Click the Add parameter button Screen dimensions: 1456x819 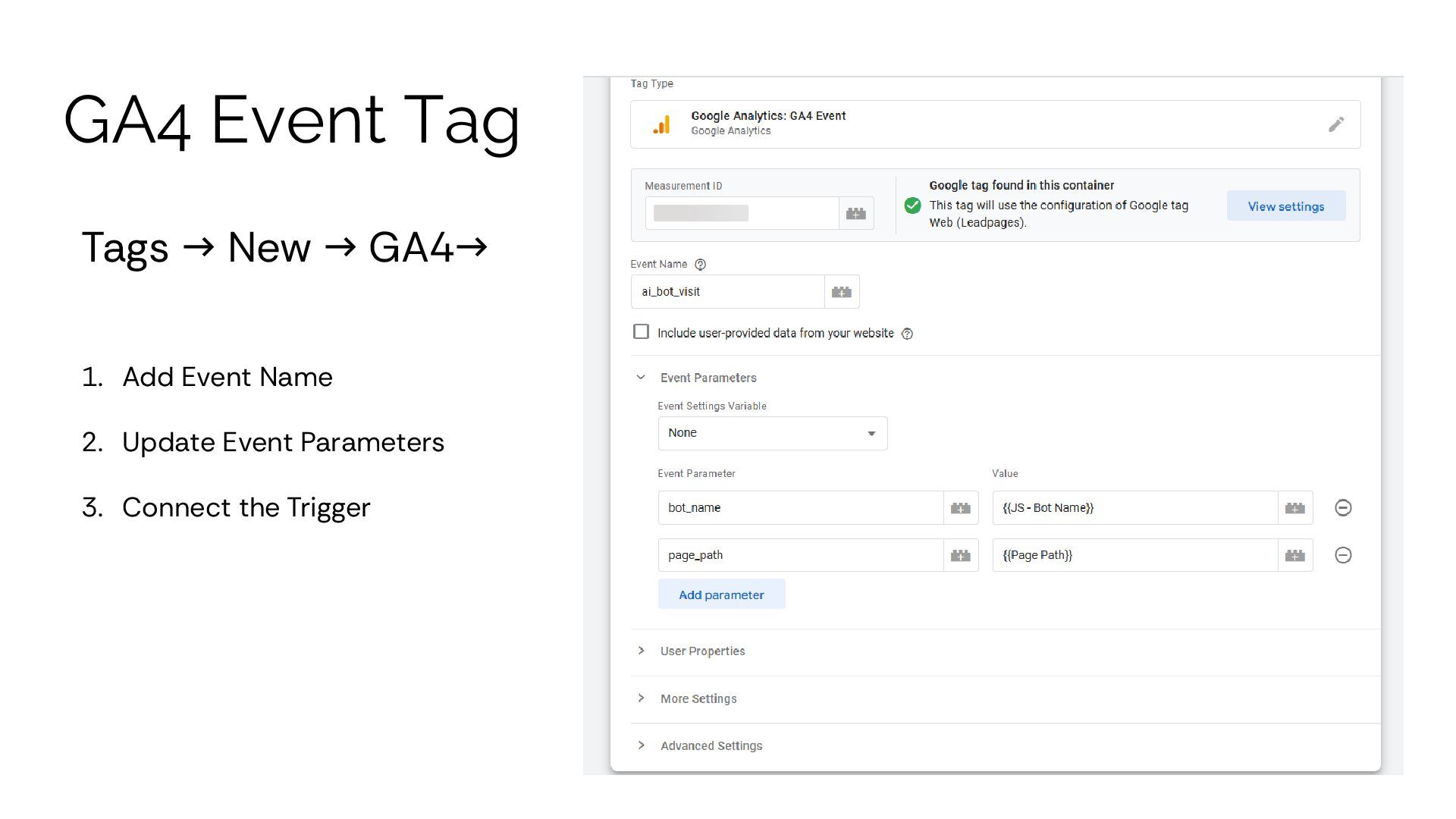point(721,595)
